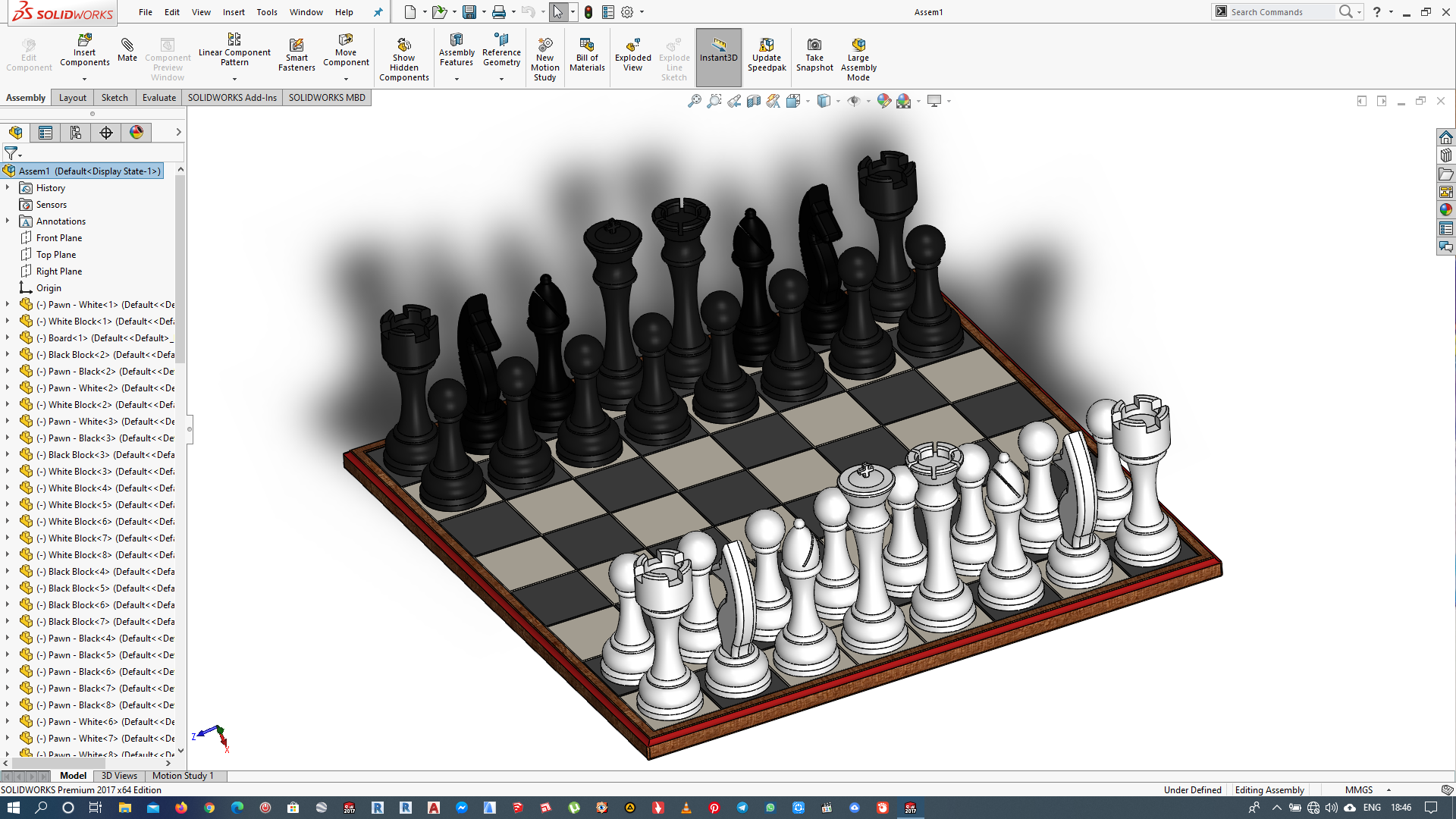Toggle the Instant3D button
Viewport: 1456px width, 819px height.
pyautogui.click(x=718, y=55)
